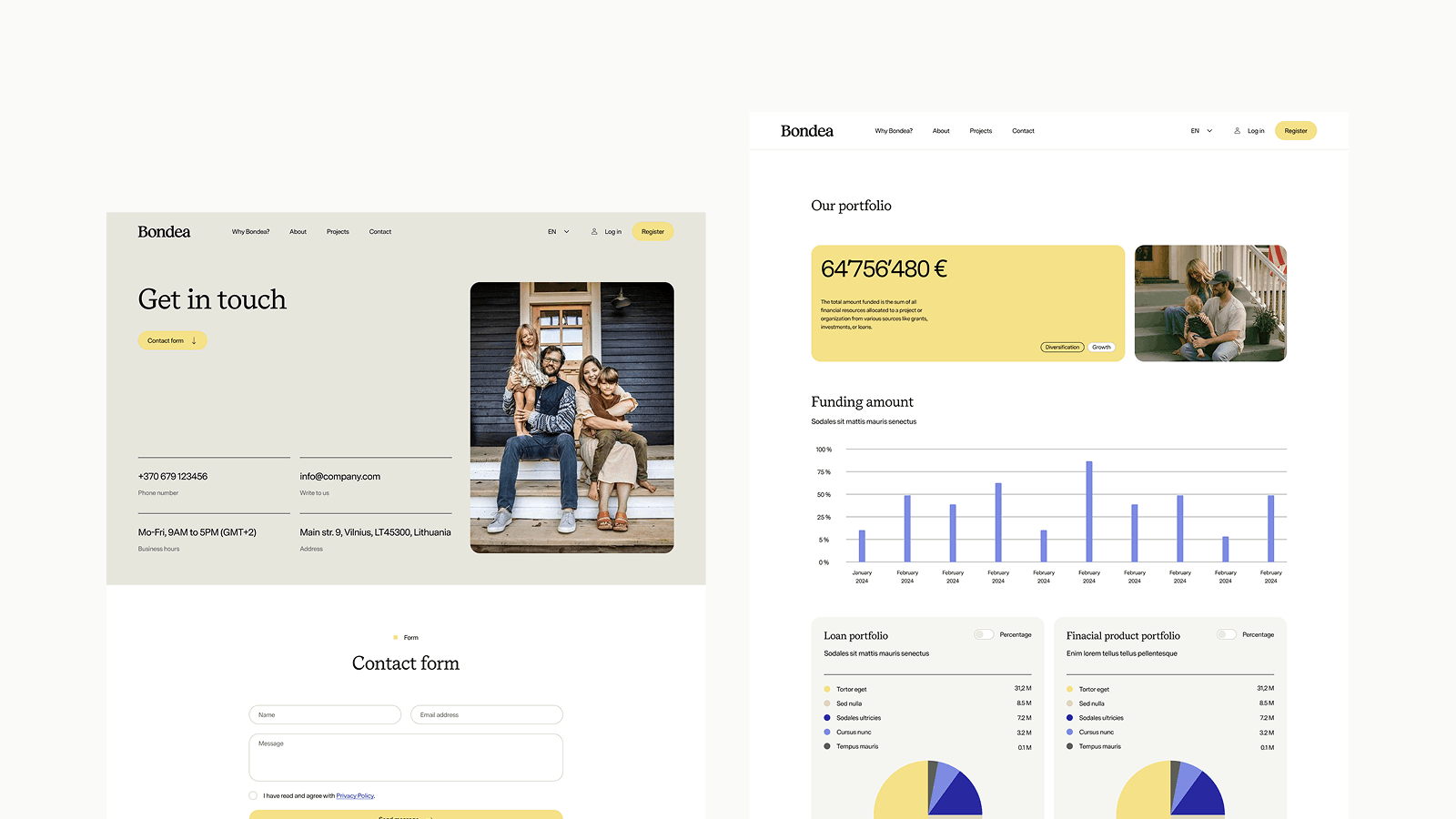Image resolution: width=1456 pixels, height=819 pixels.
Task: Open About menu item on the contact page
Action: point(298,232)
